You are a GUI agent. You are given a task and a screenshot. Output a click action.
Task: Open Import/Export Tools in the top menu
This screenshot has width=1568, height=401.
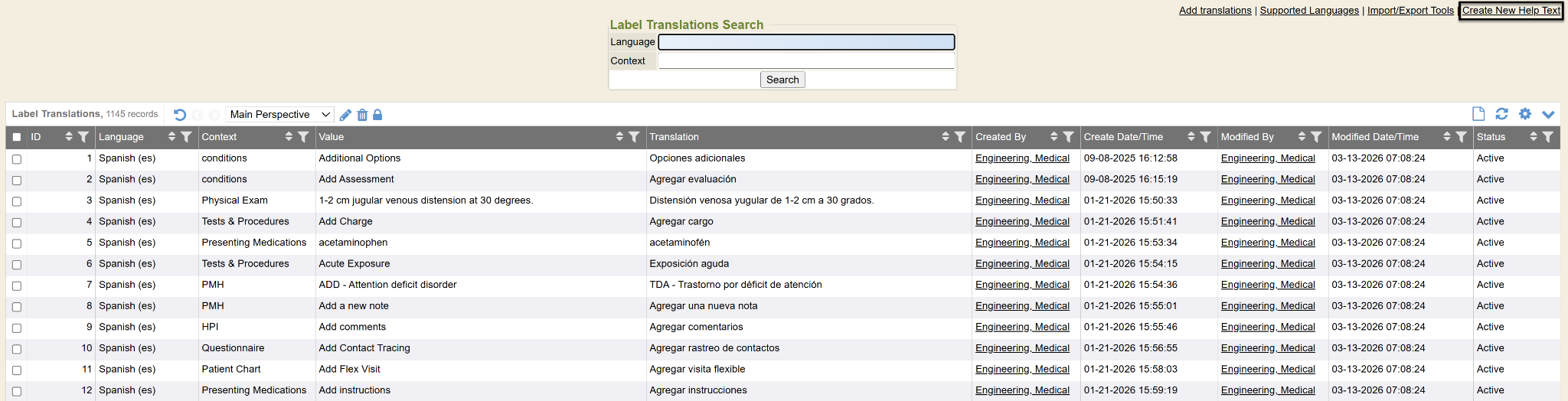click(1410, 11)
